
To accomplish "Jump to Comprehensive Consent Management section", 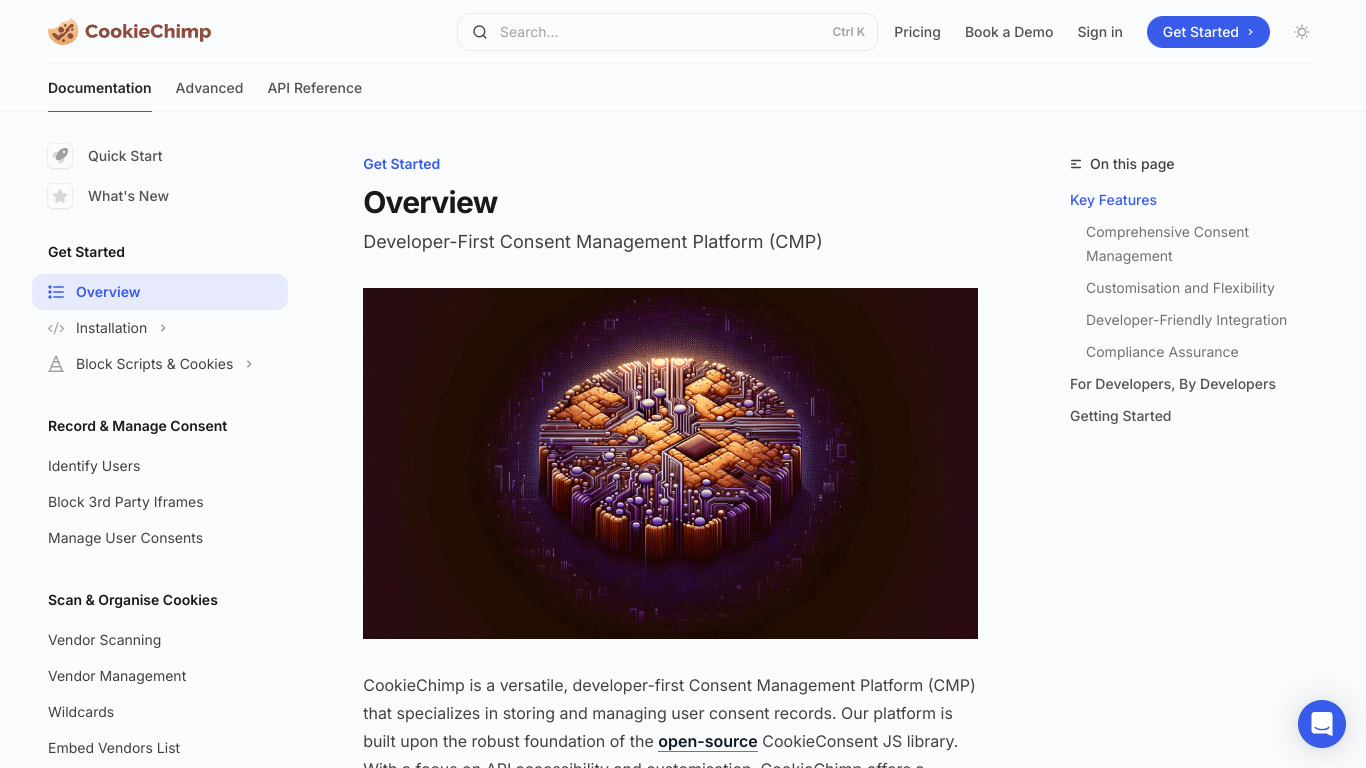I will 1167,244.
